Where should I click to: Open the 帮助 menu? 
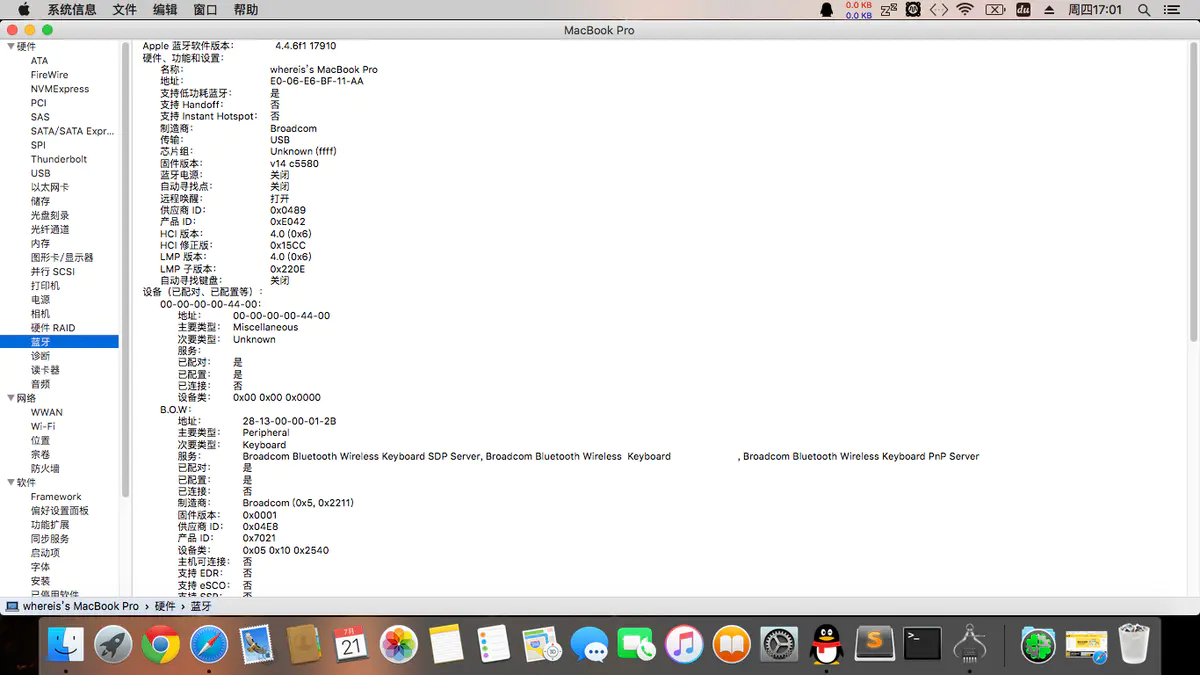point(245,10)
